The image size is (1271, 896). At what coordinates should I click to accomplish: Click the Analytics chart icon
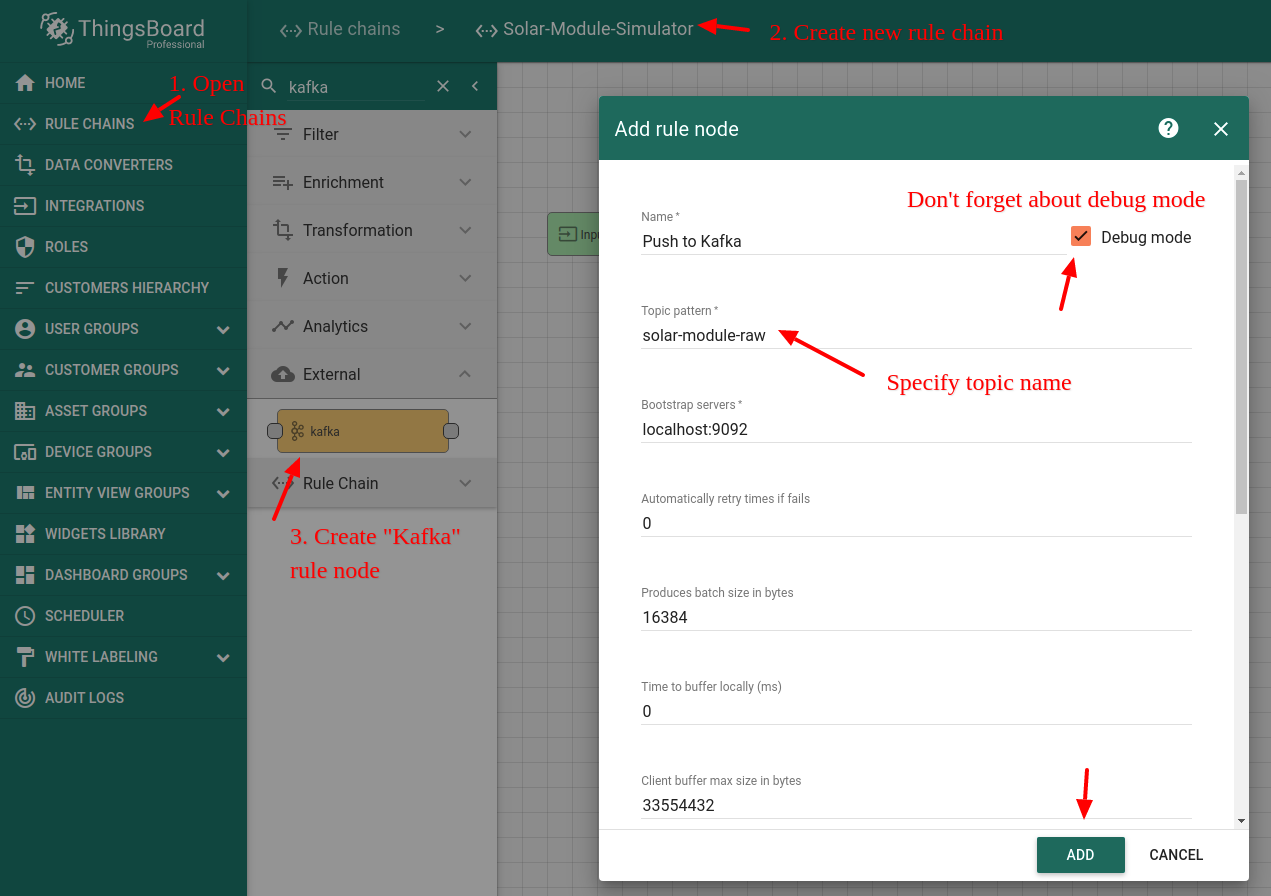(x=284, y=326)
